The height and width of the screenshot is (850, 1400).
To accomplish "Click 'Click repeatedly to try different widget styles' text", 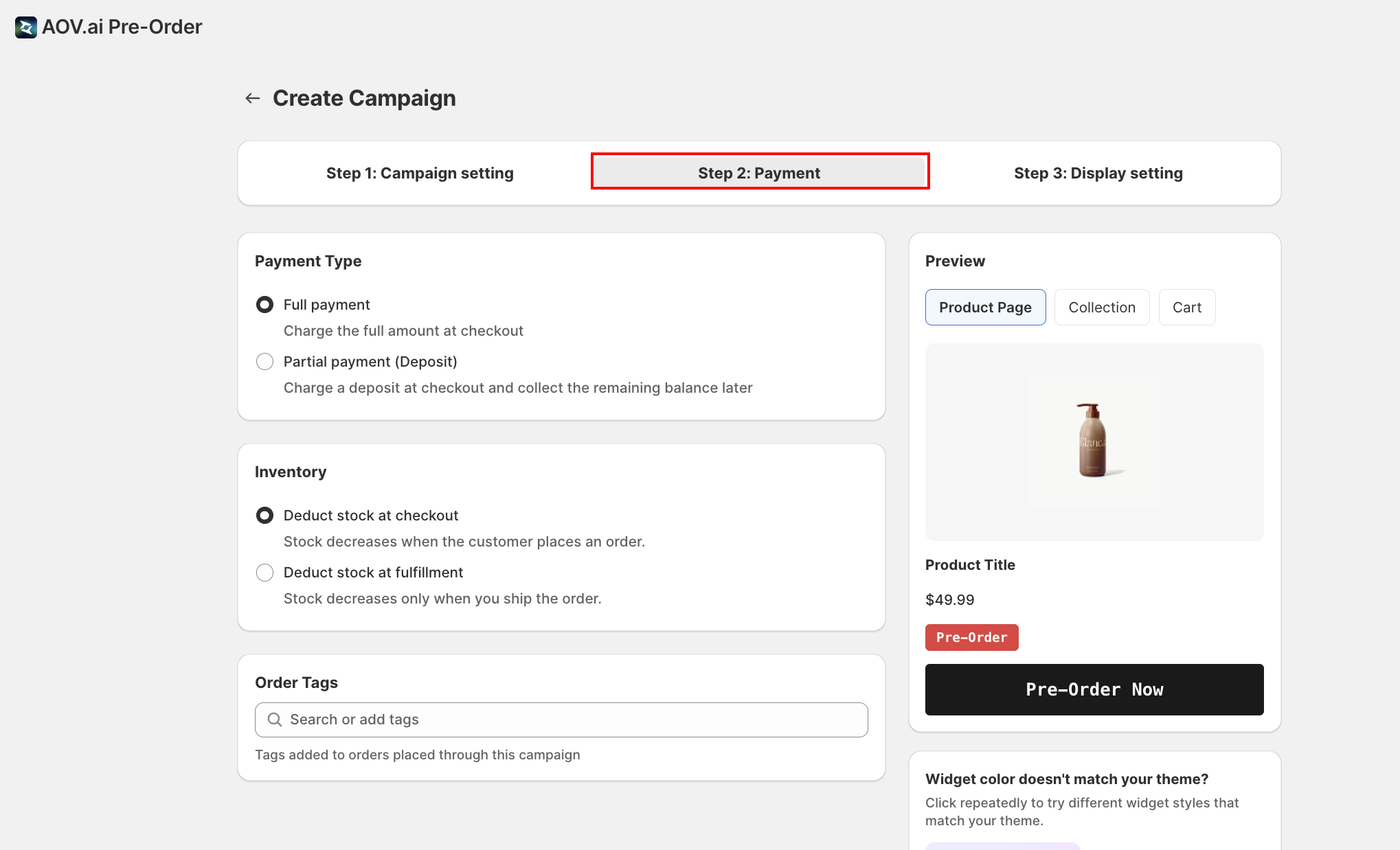I will (x=1082, y=812).
